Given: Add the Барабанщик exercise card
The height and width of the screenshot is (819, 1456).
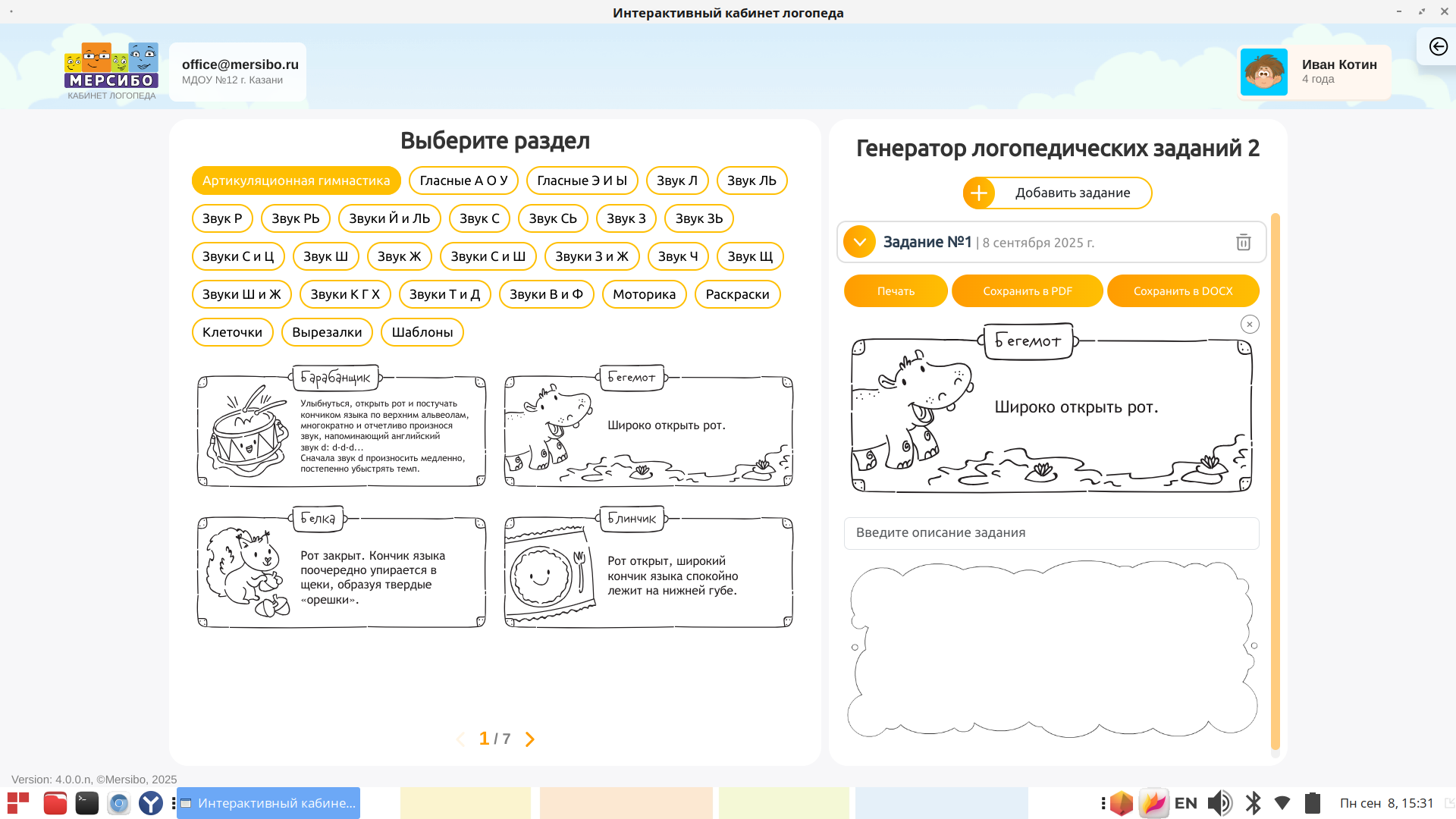Looking at the screenshot, I should (x=341, y=428).
